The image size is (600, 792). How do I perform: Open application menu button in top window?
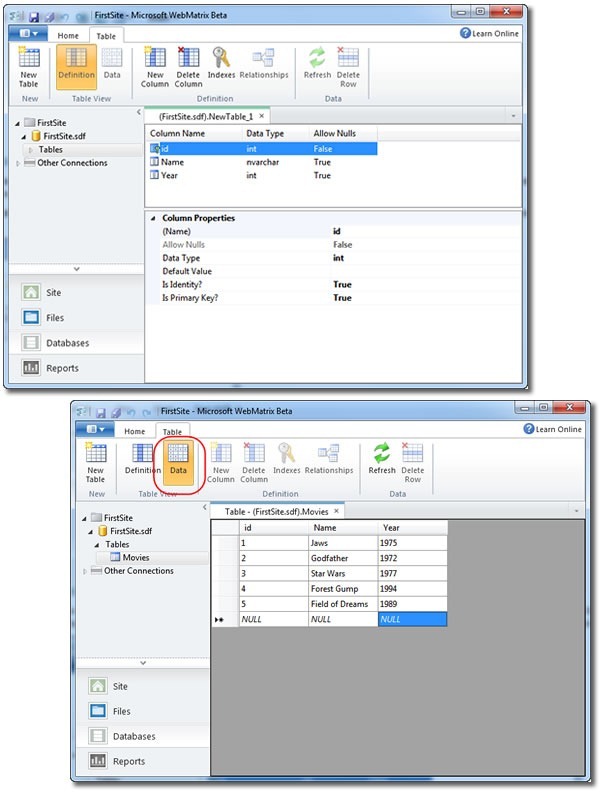click(x=28, y=34)
